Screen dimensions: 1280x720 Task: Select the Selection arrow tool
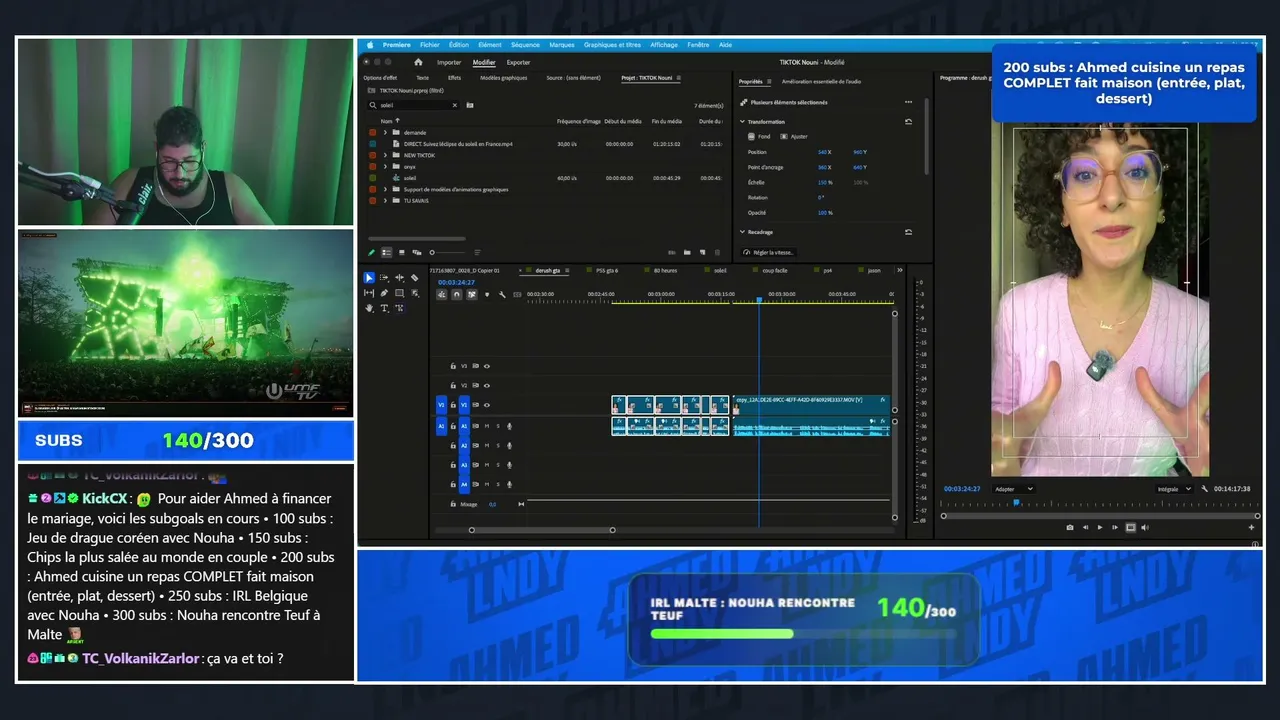click(369, 278)
